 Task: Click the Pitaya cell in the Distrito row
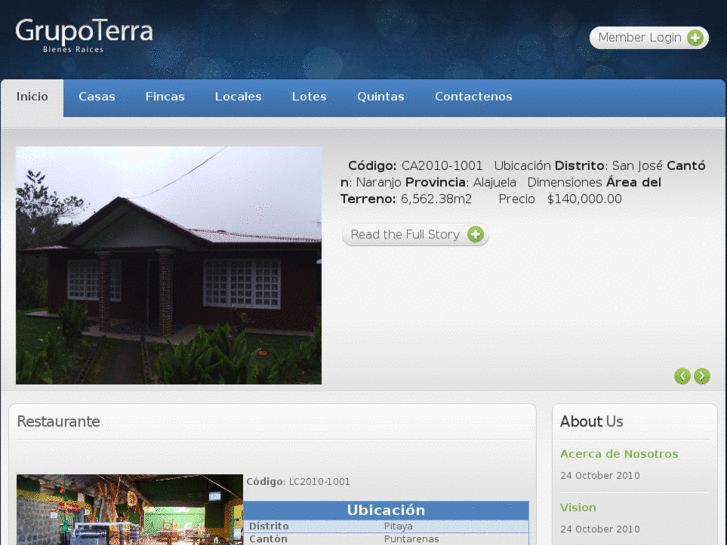tap(398, 526)
